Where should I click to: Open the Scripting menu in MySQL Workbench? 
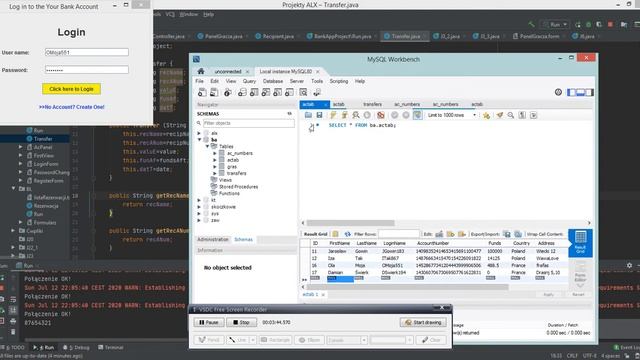pos(339,81)
